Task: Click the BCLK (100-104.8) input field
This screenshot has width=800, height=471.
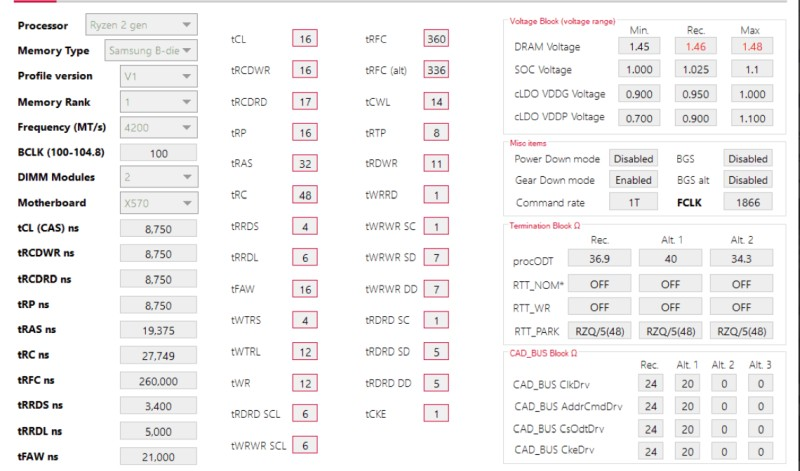Action: tap(158, 153)
